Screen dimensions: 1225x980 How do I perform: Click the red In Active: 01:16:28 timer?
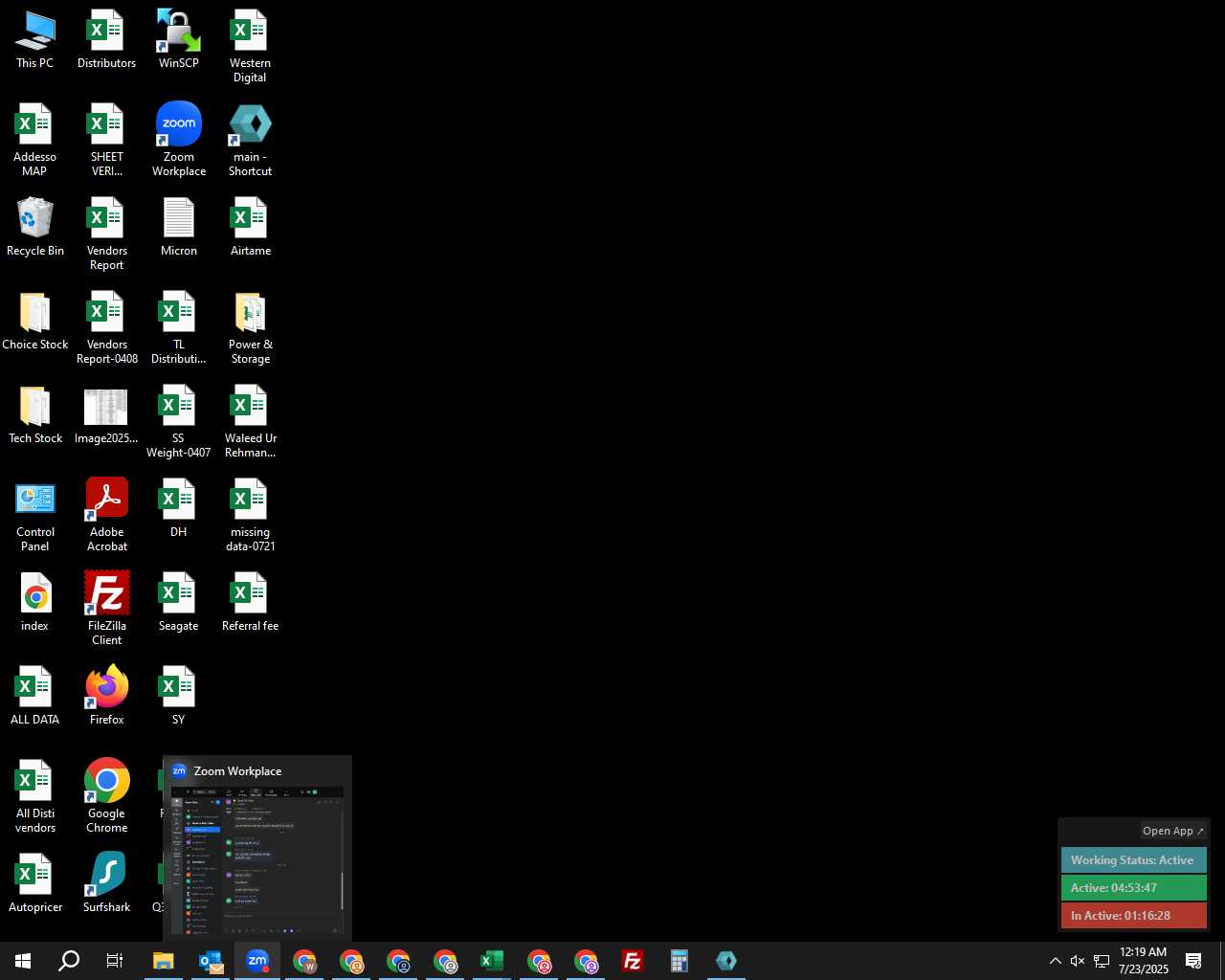tap(1133, 916)
